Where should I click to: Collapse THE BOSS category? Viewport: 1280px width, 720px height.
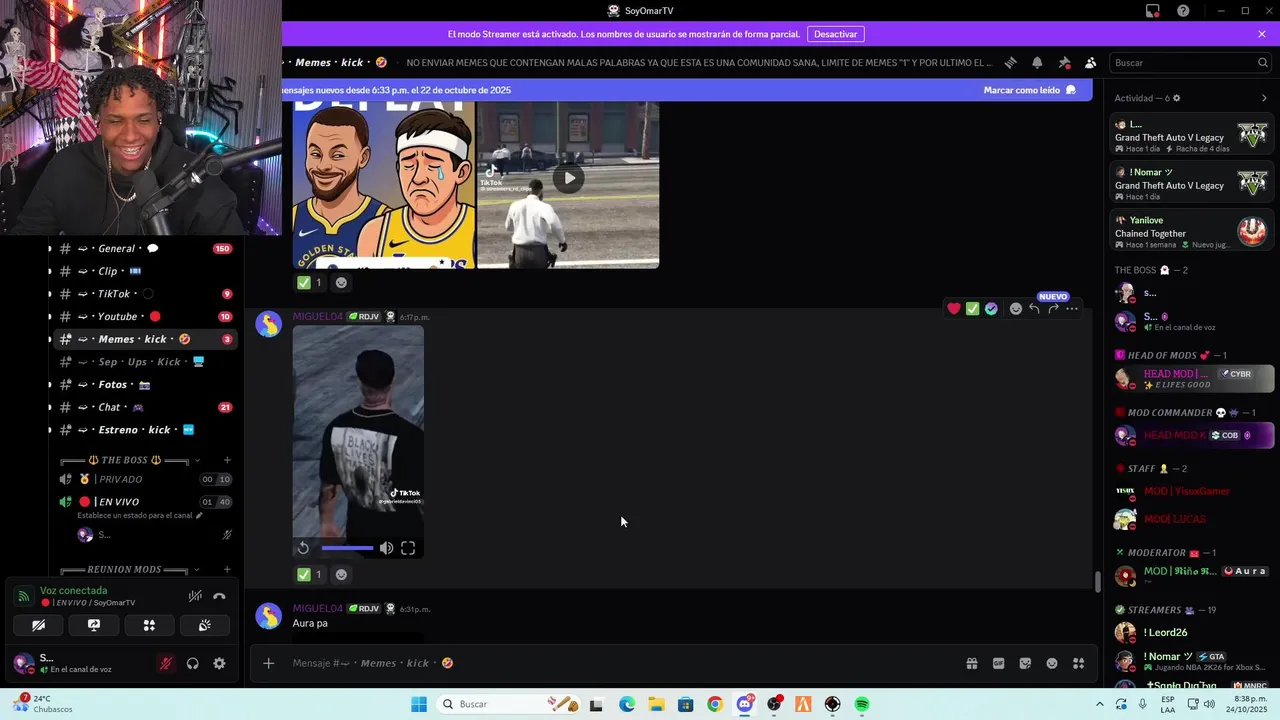[131, 460]
